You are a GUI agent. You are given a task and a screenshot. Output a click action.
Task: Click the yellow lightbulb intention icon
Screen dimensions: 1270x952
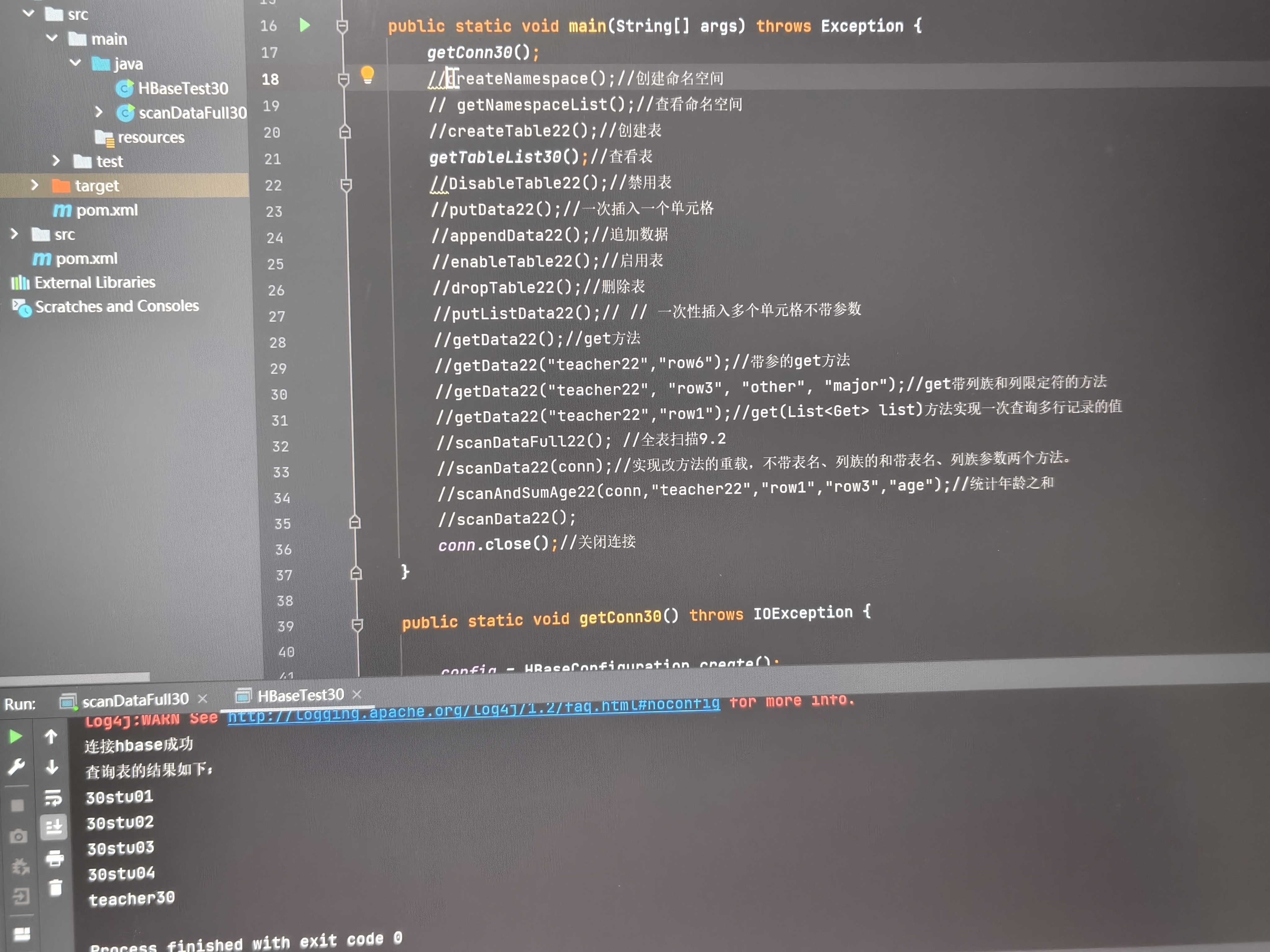[367, 75]
